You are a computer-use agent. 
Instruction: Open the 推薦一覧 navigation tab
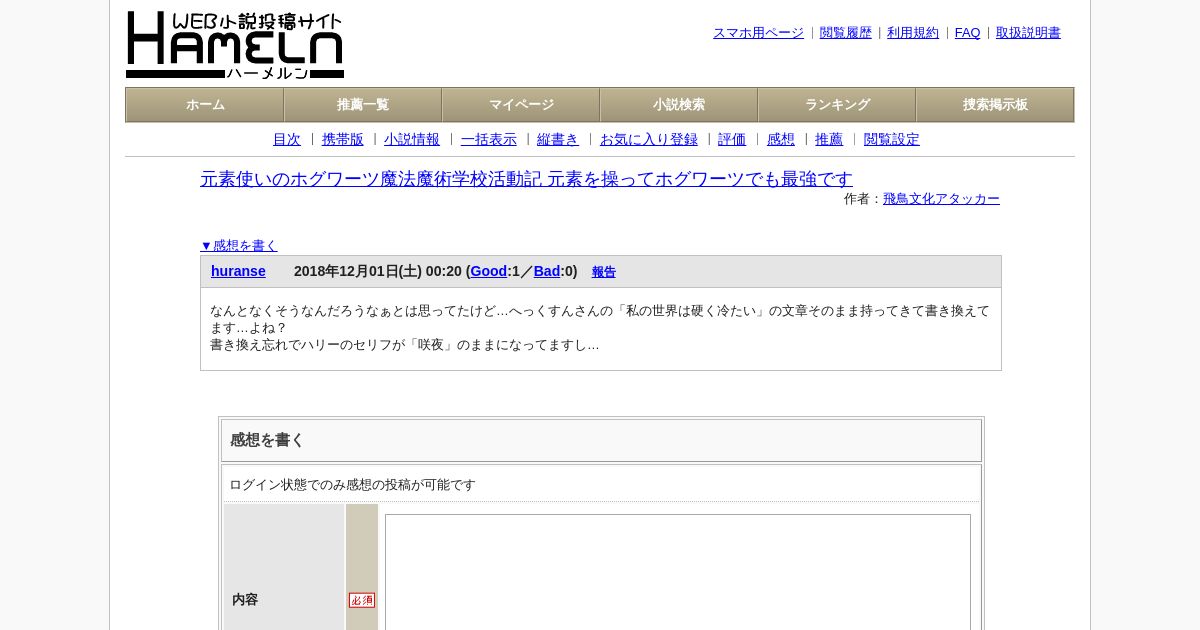pyautogui.click(x=363, y=105)
